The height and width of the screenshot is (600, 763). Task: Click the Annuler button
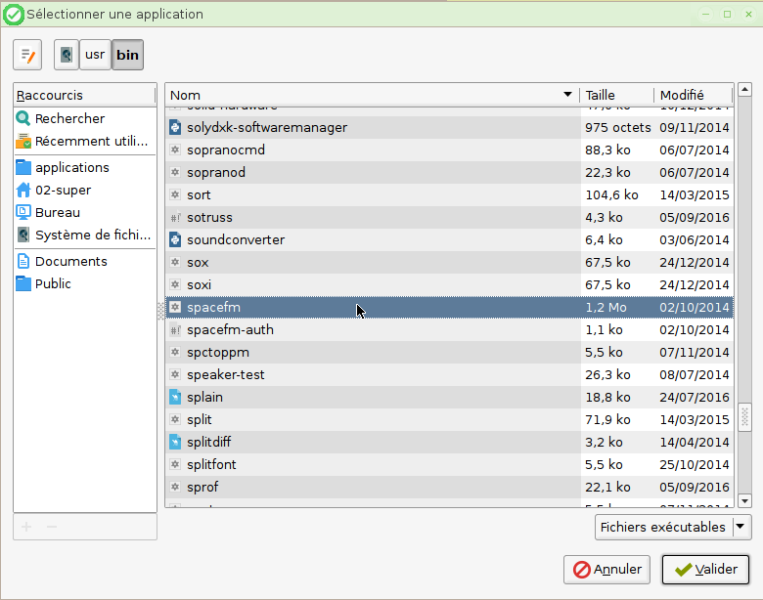(607, 569)
